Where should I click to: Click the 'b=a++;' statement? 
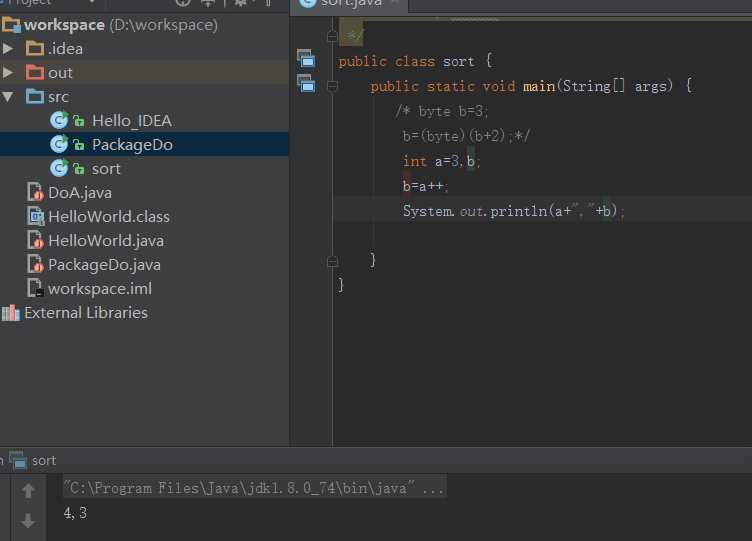(x=426, y=186)
